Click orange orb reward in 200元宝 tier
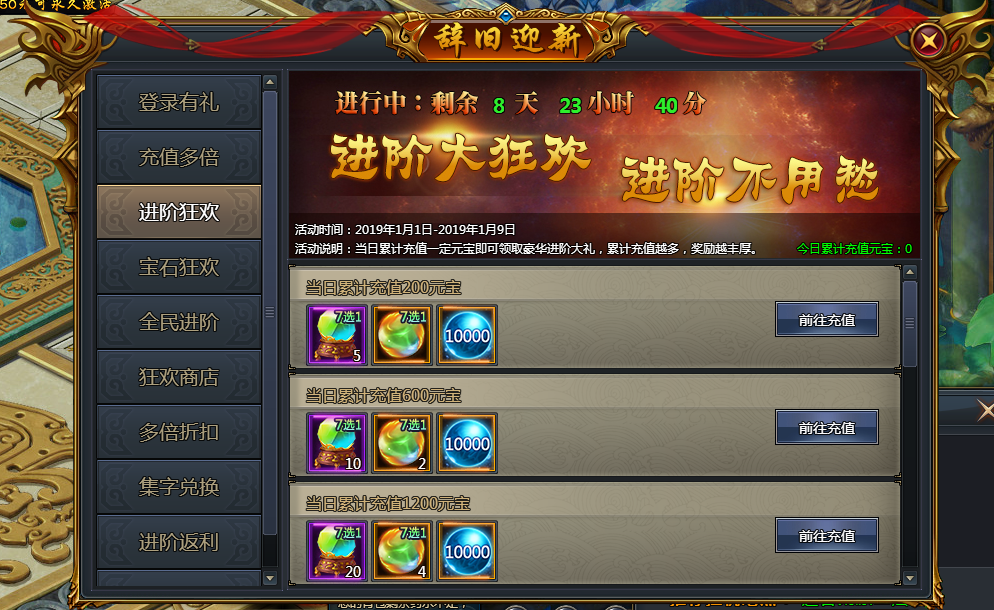Screen dimensions: 994x610 402,335
